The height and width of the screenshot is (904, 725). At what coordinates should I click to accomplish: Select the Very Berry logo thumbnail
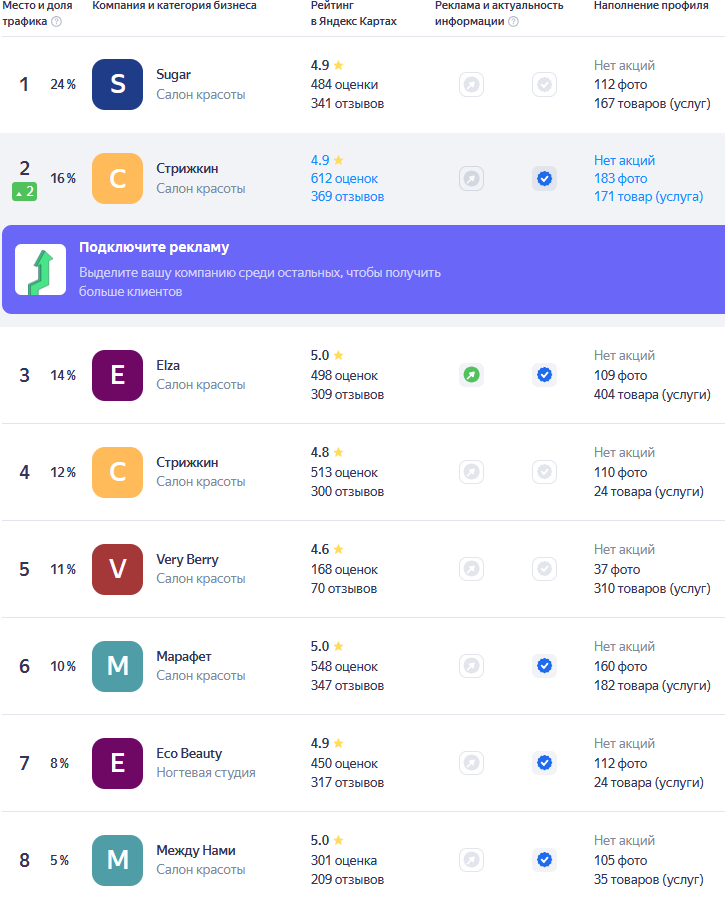point(117,569)
